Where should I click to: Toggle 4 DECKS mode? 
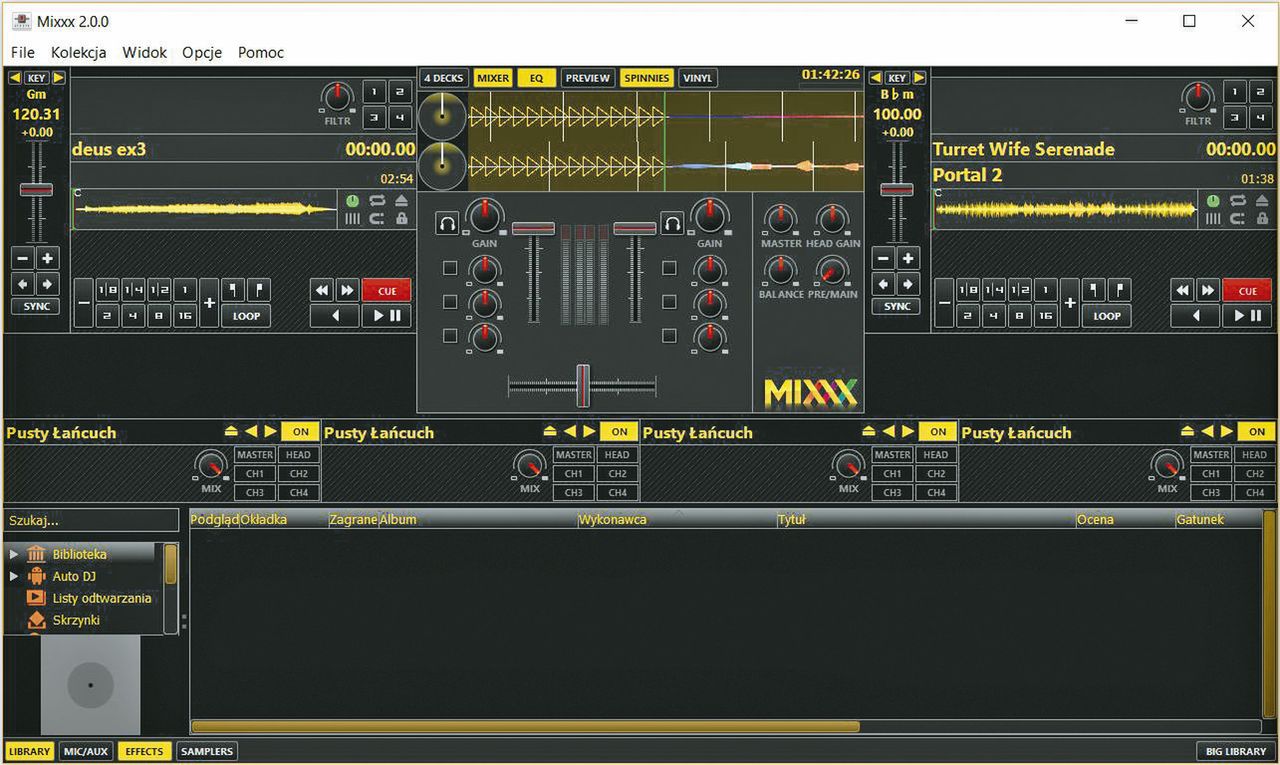coord(443,78)
